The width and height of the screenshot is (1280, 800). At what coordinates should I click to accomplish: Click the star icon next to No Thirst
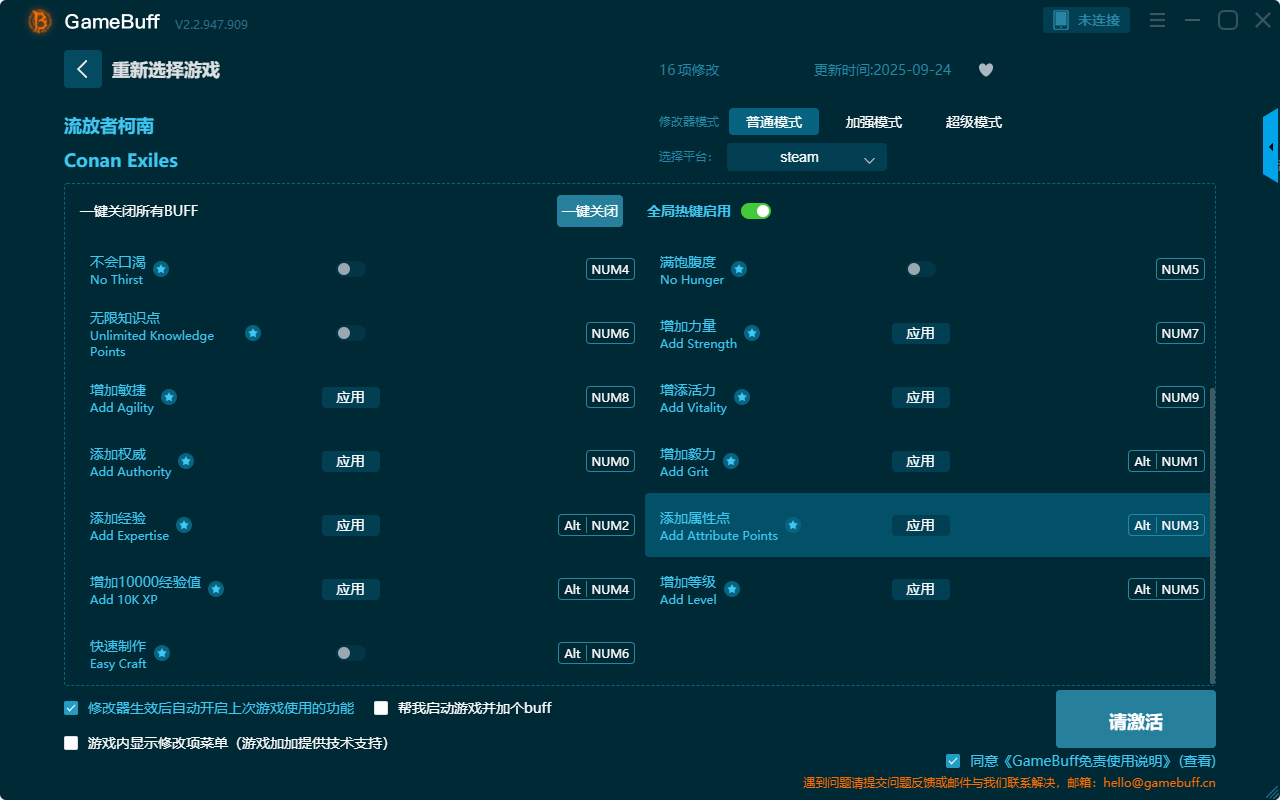pos(161,269)
